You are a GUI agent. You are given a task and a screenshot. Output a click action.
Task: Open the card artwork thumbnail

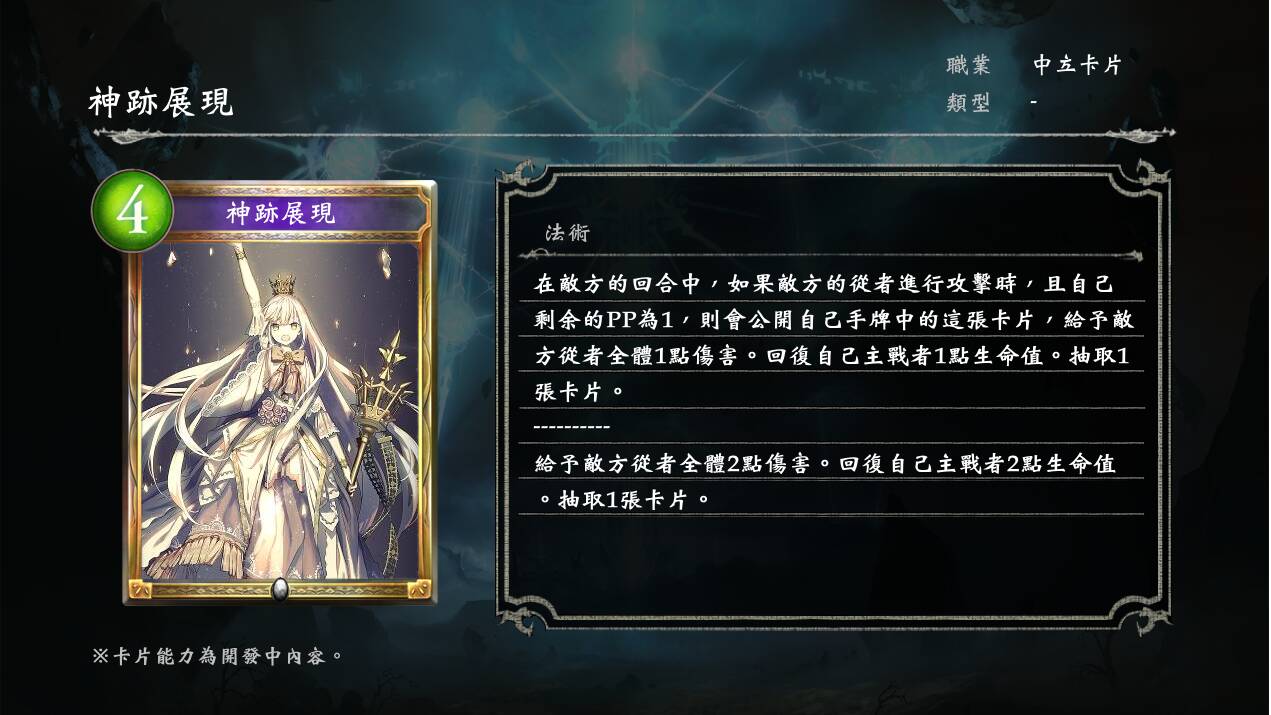[x=280, y=392]
